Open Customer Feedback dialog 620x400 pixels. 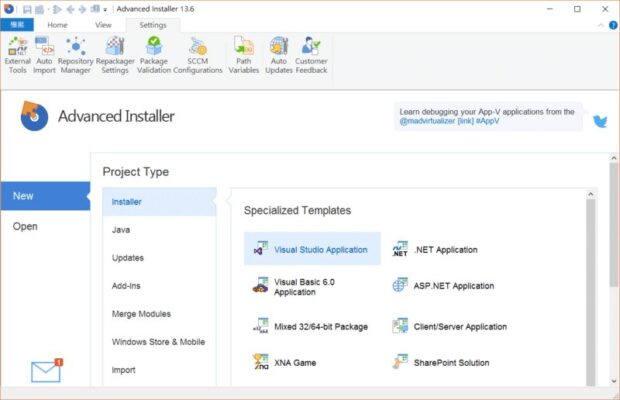tap(311, 55)
